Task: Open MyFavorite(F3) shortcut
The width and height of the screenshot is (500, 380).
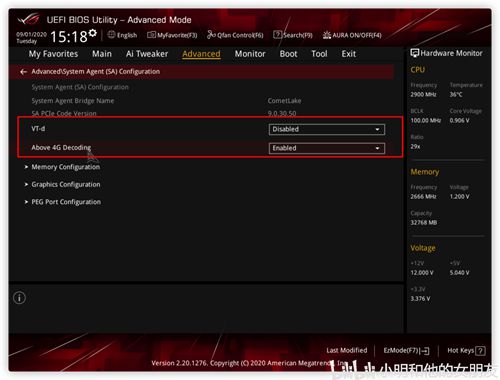Action: pyautogui.click(x=172, y=35)
